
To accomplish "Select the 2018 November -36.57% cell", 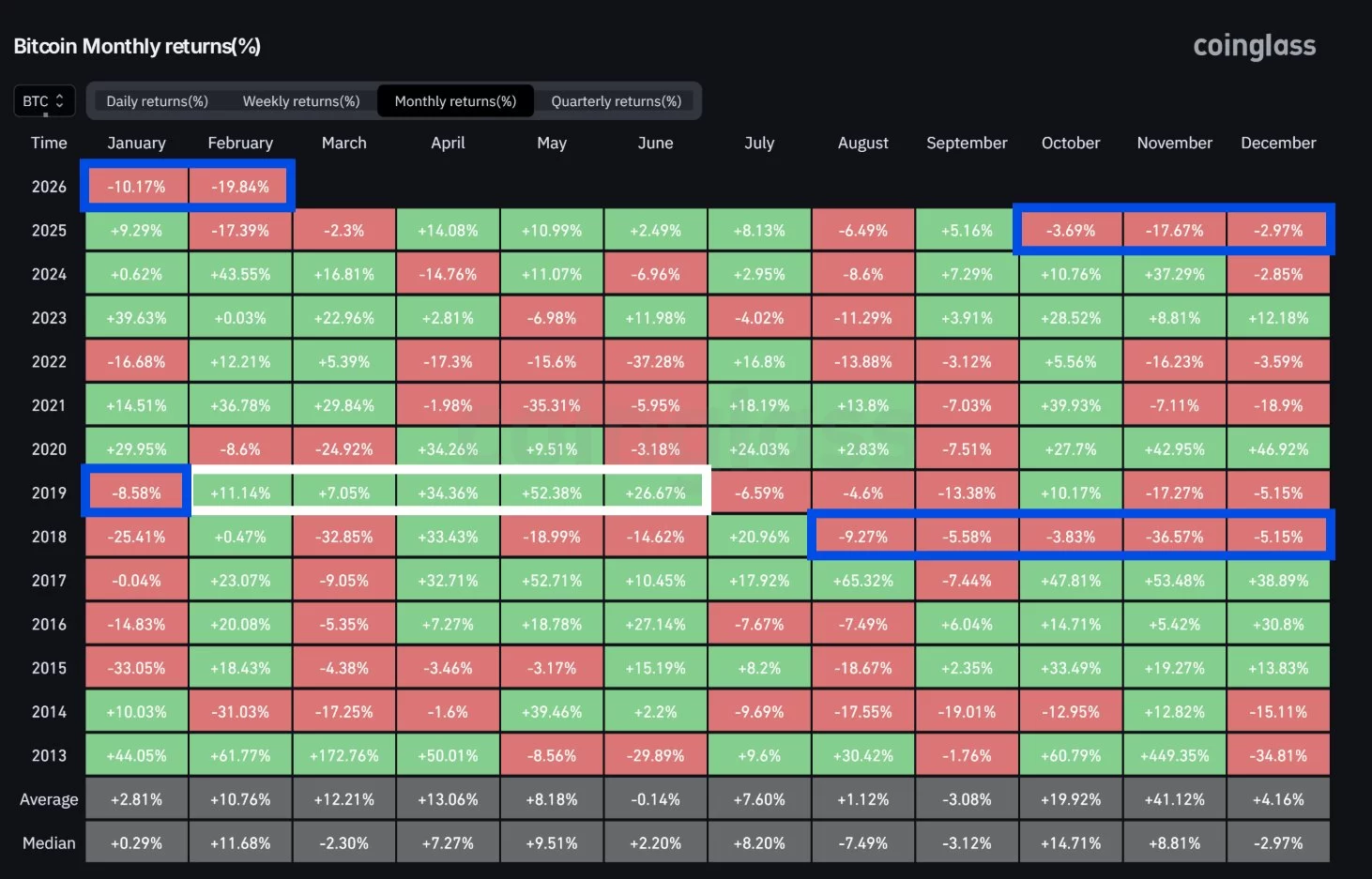I will 1174,538.
